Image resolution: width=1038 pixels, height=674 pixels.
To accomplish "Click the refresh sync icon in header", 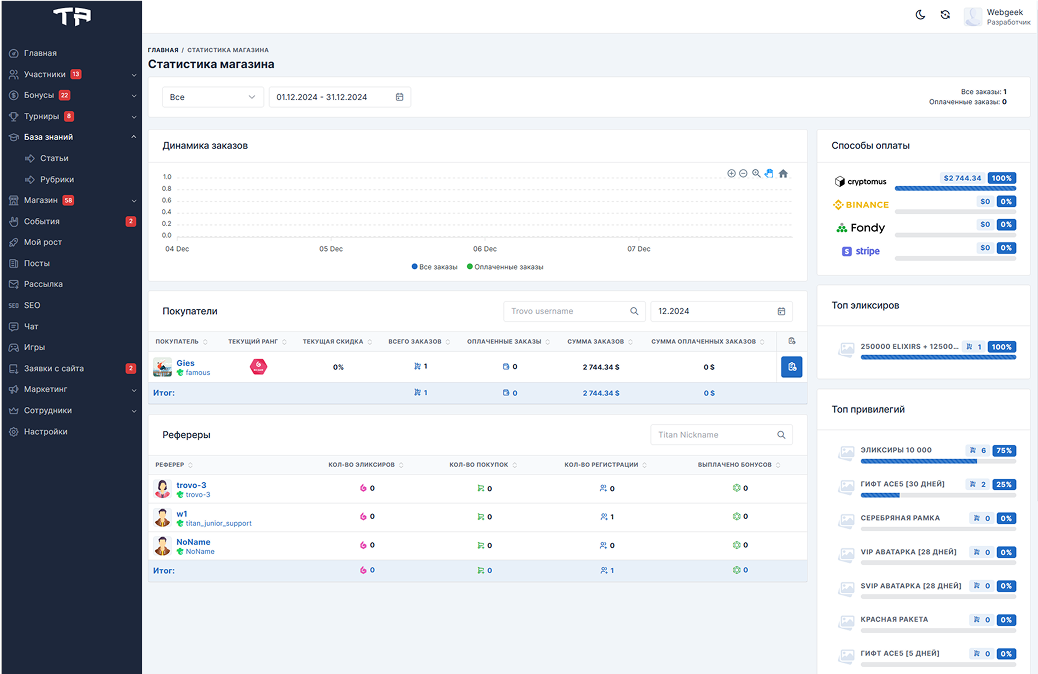I will point(945,15).
